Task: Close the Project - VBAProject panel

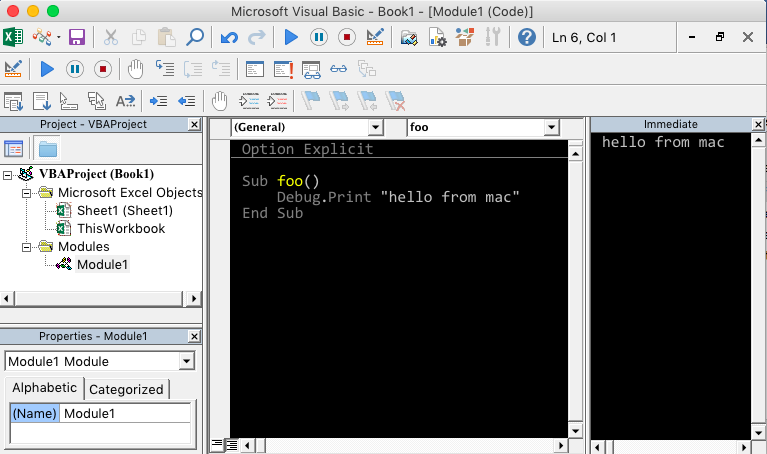Action: click(194, 125)
